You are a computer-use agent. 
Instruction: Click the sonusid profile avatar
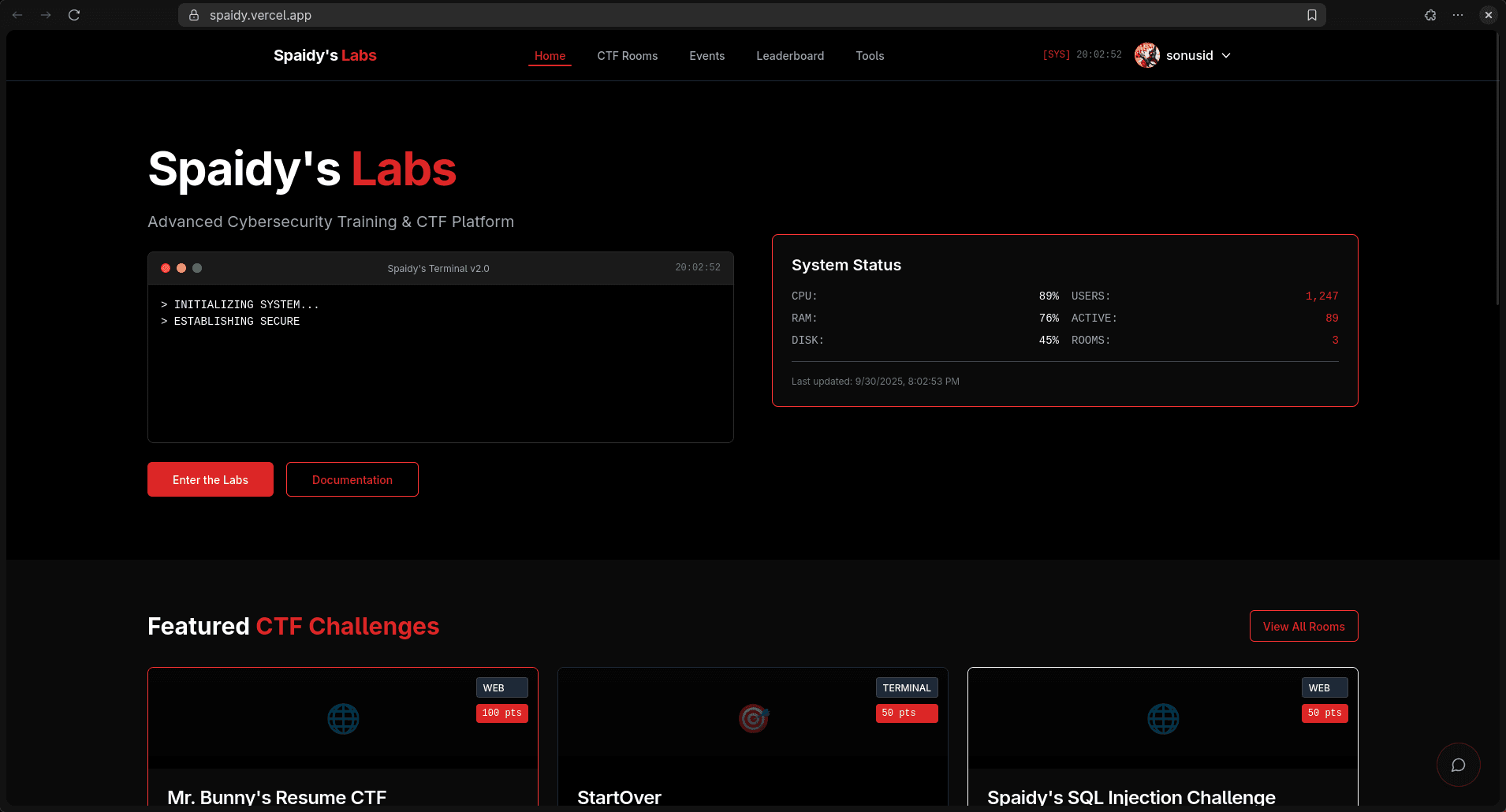click(1146, 55)
